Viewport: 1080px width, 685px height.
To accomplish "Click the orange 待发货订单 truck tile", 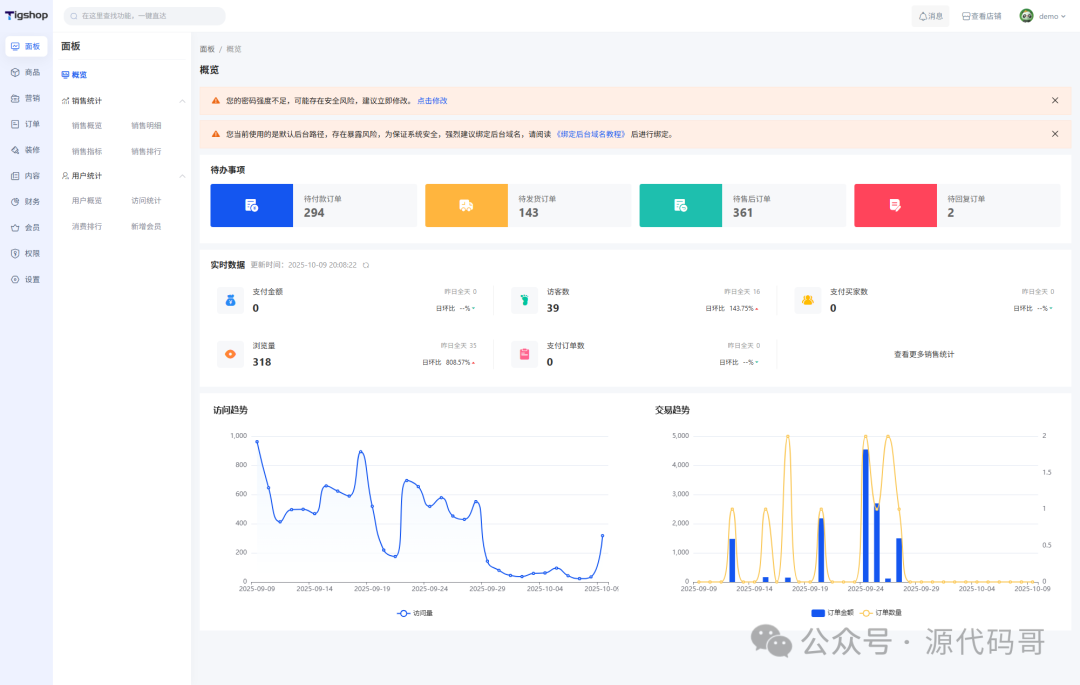I will pos(466,205).
